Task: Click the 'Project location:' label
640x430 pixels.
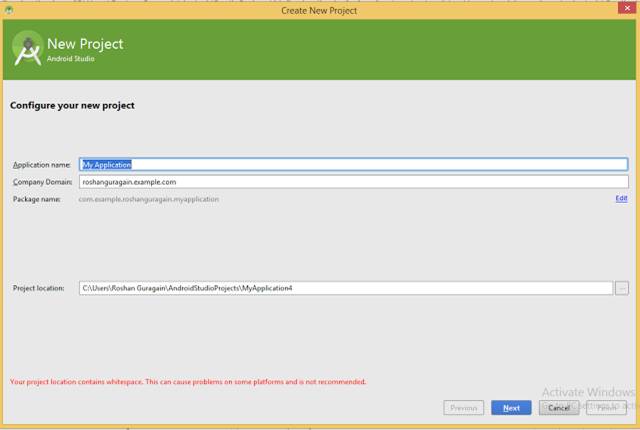Action: click(38, 288)
